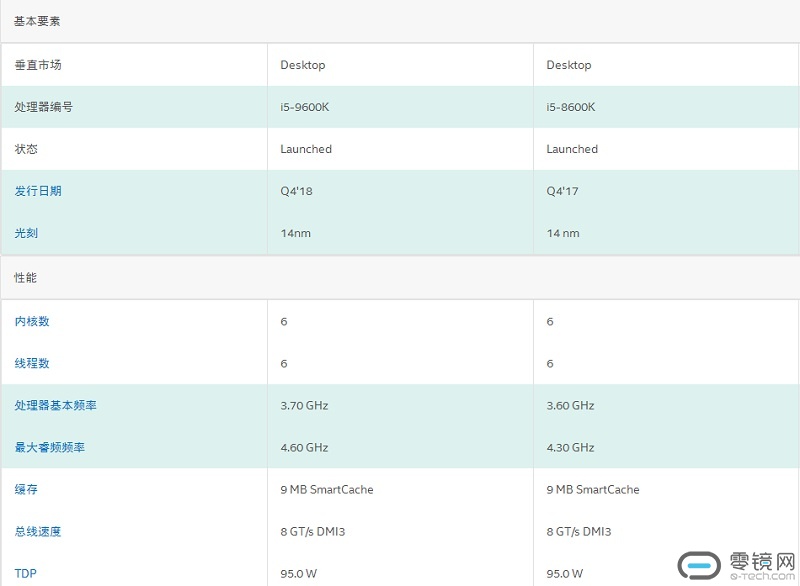The image size is (800, 586).
Task: Collapse the 基本要素 section header
Action: (38, 21)
